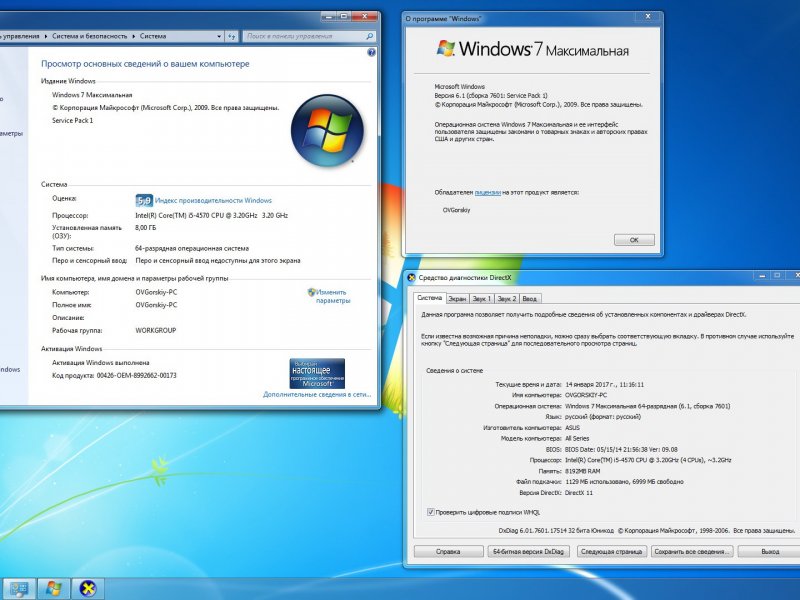Click the search magnifier in control panel search
The image size is (800, 600).
370,36
